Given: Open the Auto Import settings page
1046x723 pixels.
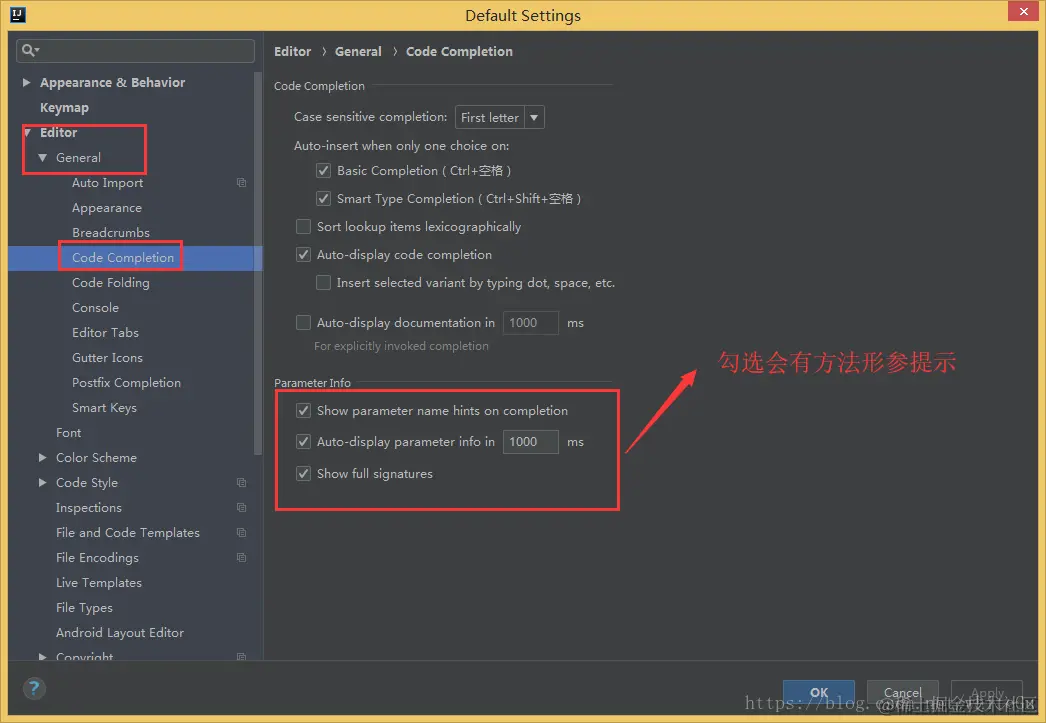Looking at the screenshot, I should tap(107, 183).
